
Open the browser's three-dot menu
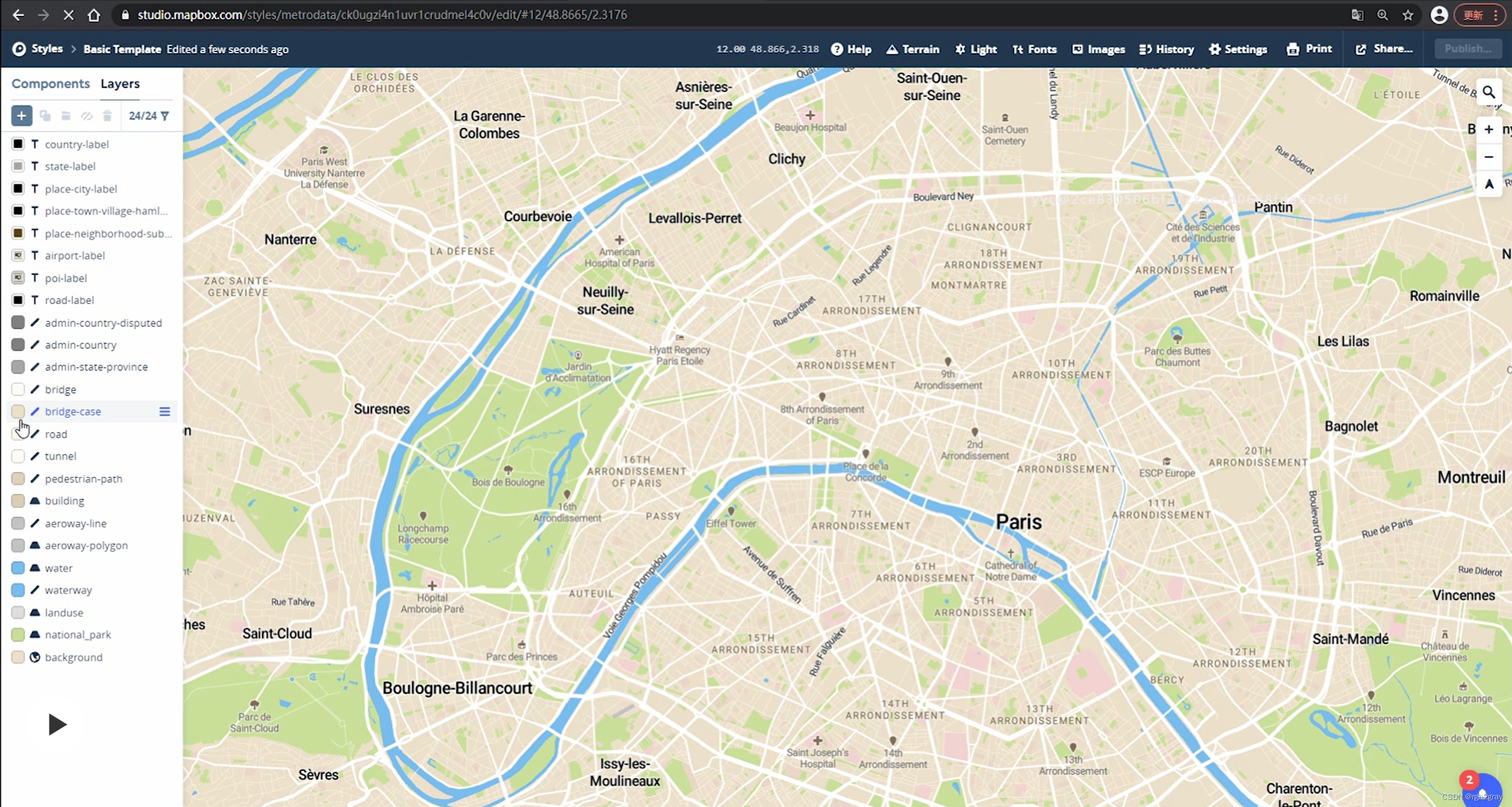tap(1496, 15)
